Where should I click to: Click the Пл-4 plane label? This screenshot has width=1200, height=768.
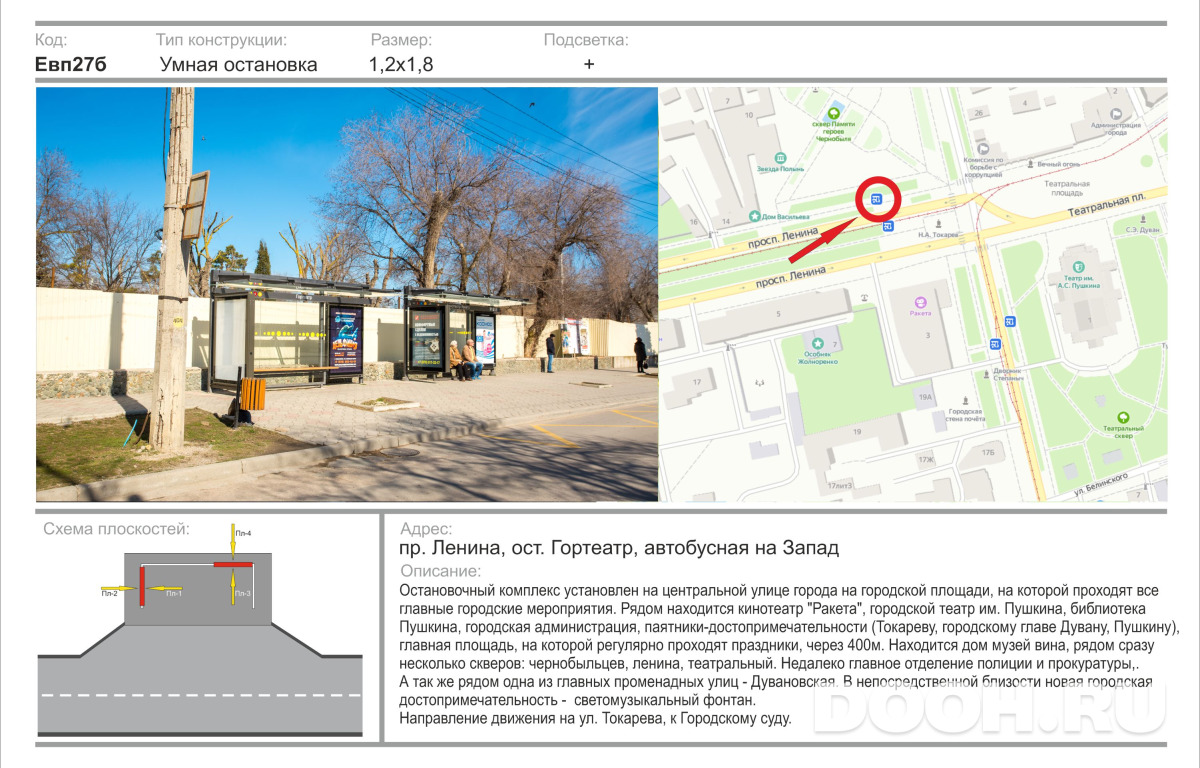point(243,534)
